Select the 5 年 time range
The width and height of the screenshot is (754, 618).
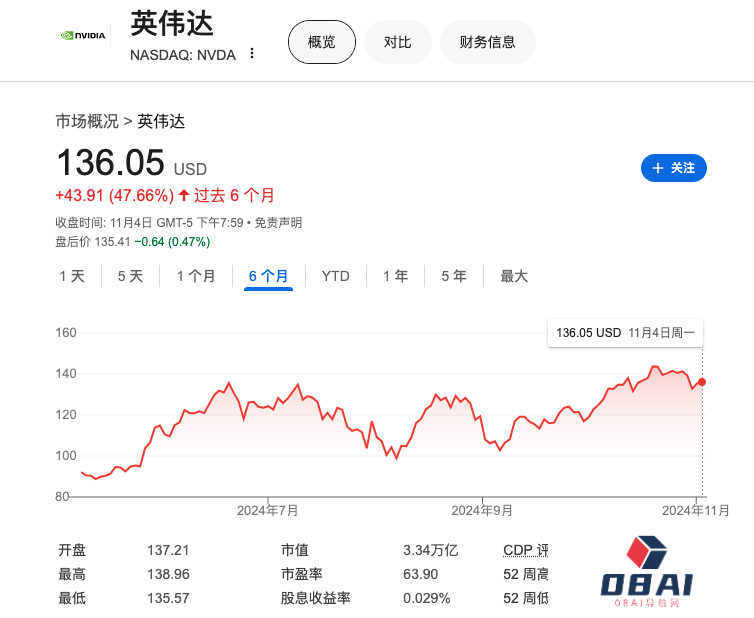coord(453,276)
